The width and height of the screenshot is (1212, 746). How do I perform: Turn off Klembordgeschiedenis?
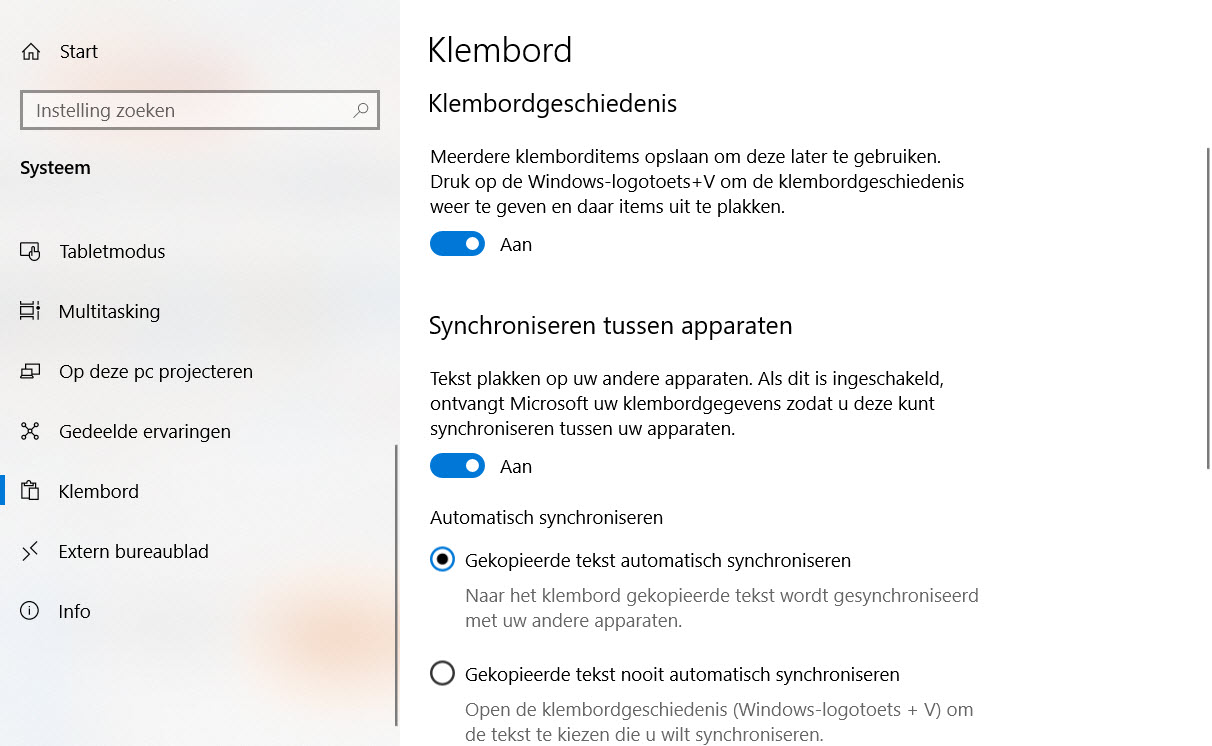(x=457, y=243)
